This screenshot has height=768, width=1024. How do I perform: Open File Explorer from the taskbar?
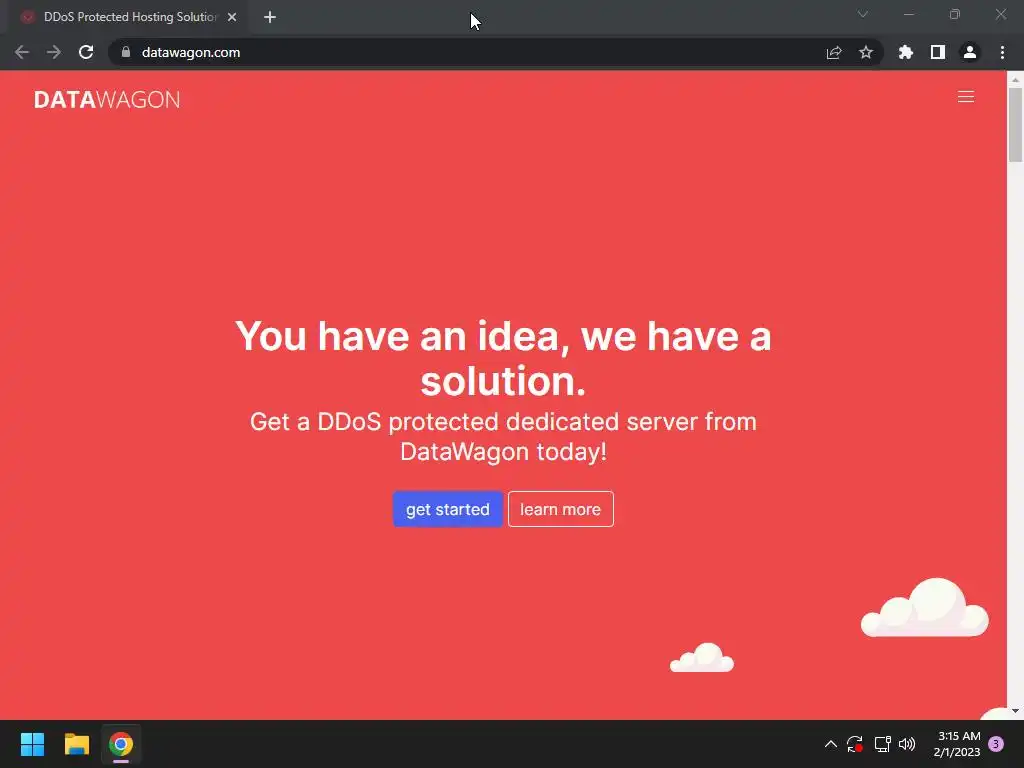click(x=76, y=744)
